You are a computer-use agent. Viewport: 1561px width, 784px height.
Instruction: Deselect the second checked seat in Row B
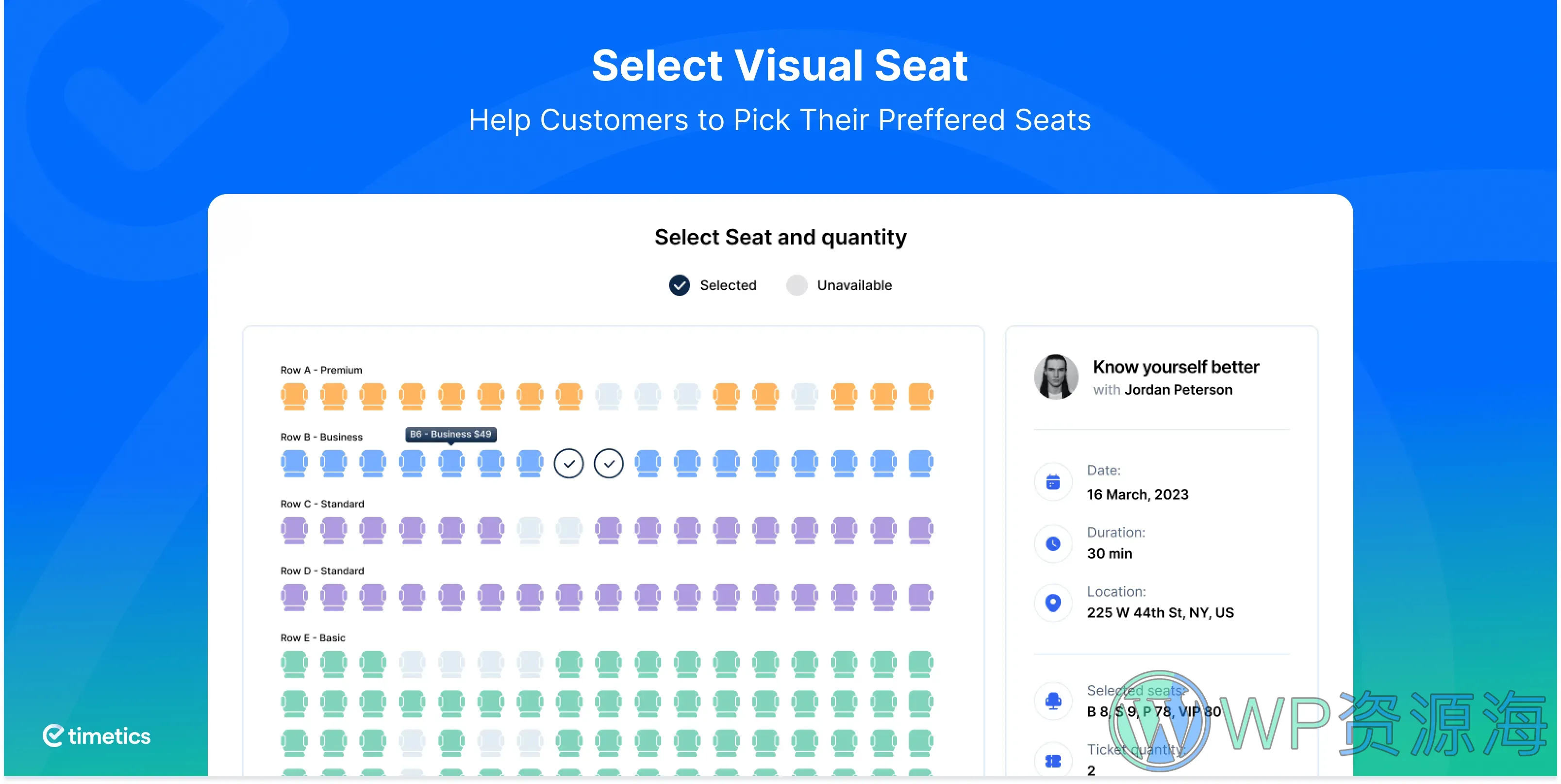pos(608,463)
